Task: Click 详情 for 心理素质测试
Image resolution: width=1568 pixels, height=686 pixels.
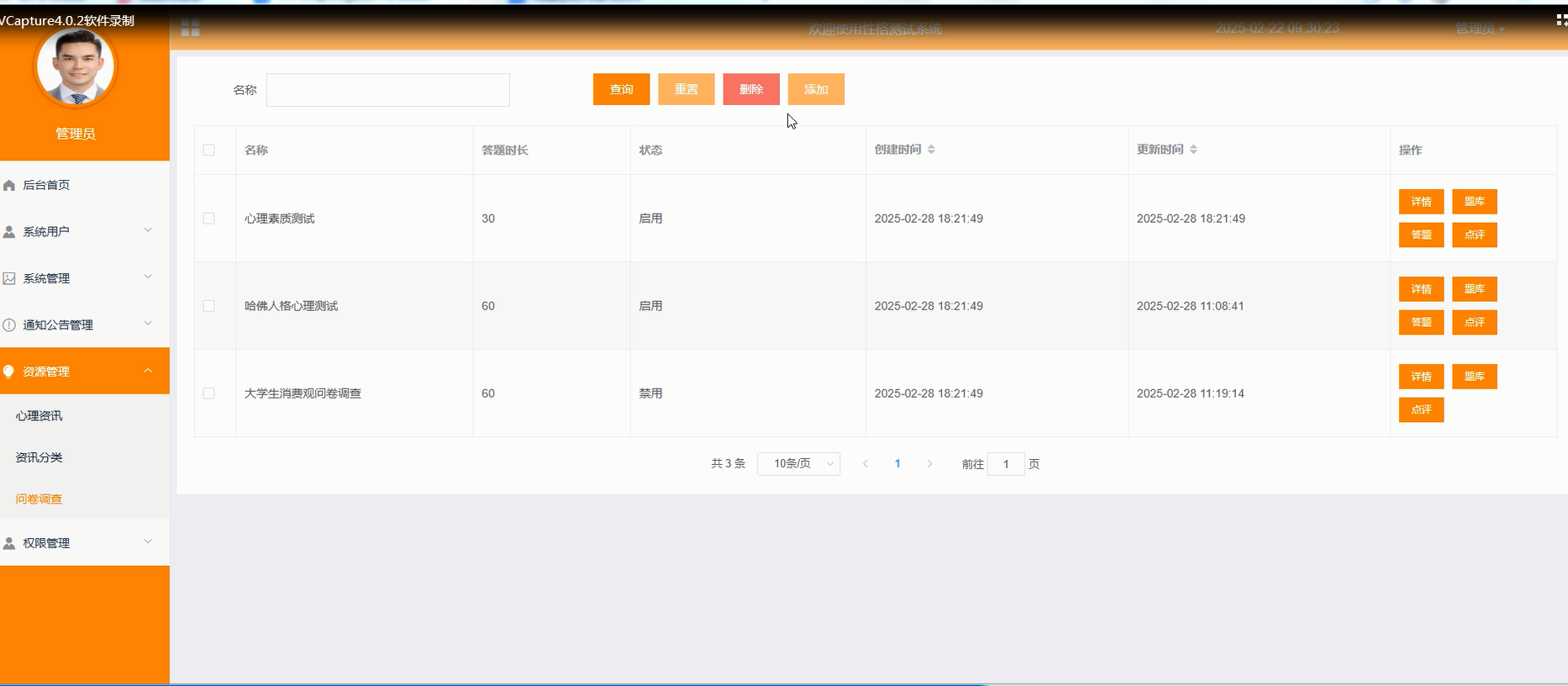Action: pyautogui.click(x=1421, y=202)
